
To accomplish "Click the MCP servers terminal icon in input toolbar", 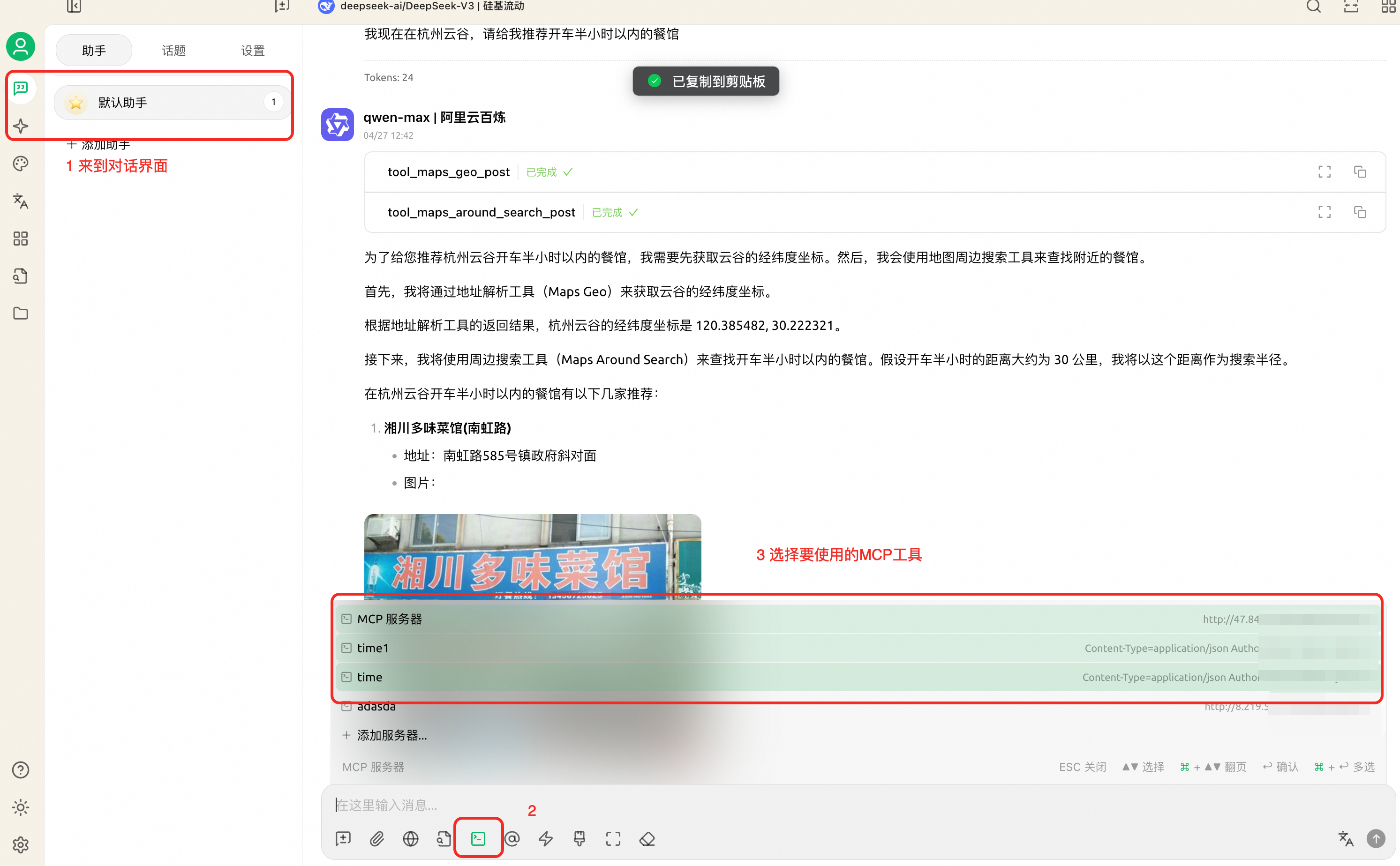I will coord(478,838).
